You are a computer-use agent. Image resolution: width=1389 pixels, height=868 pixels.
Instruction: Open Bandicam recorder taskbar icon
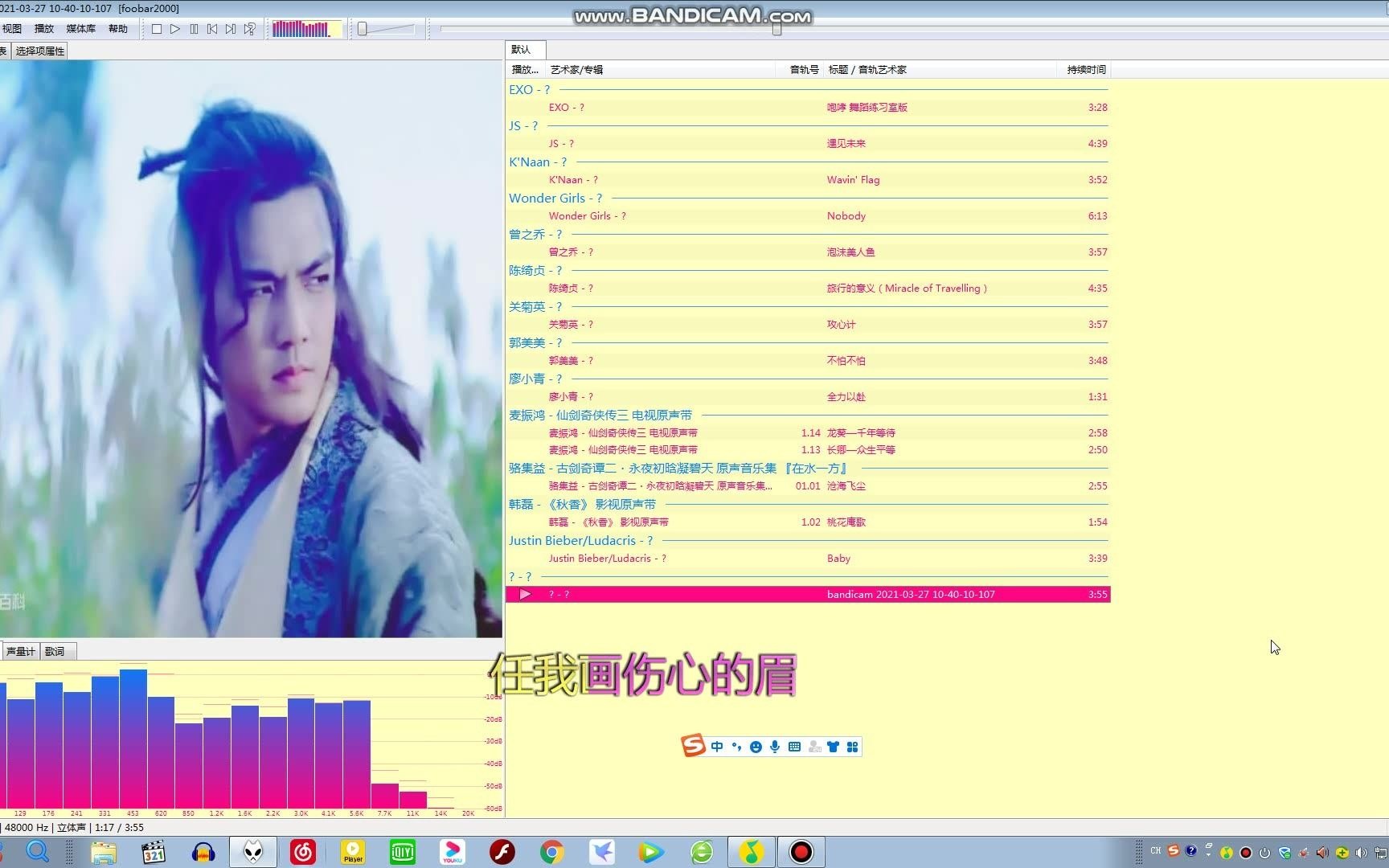(801, 852)
